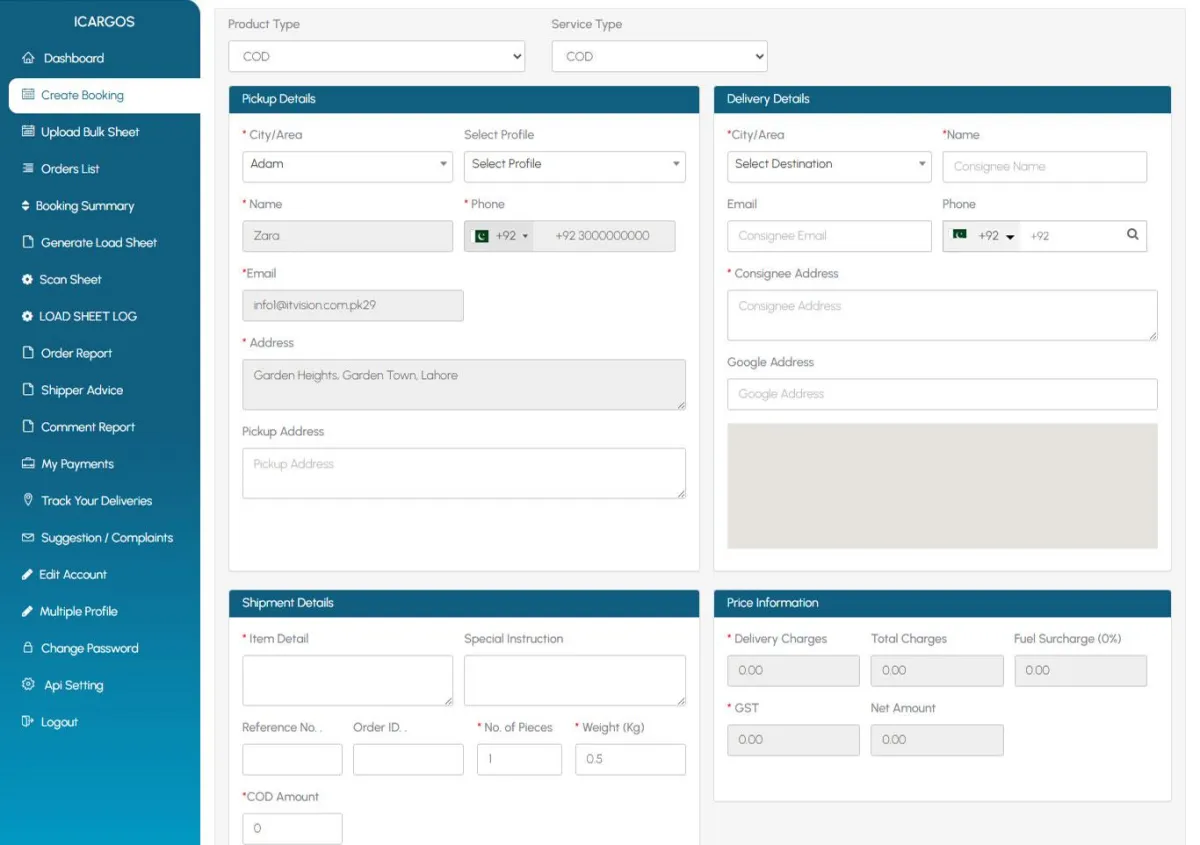Click the Price Information panel header
This screenshot has height=845, width=1200.
click(x=942, y=603)
